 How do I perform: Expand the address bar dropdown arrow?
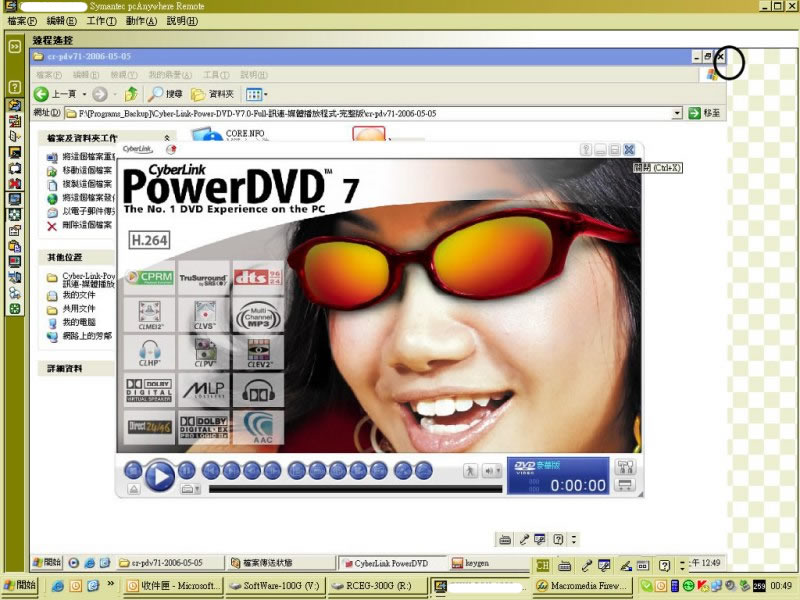[677, 113]
